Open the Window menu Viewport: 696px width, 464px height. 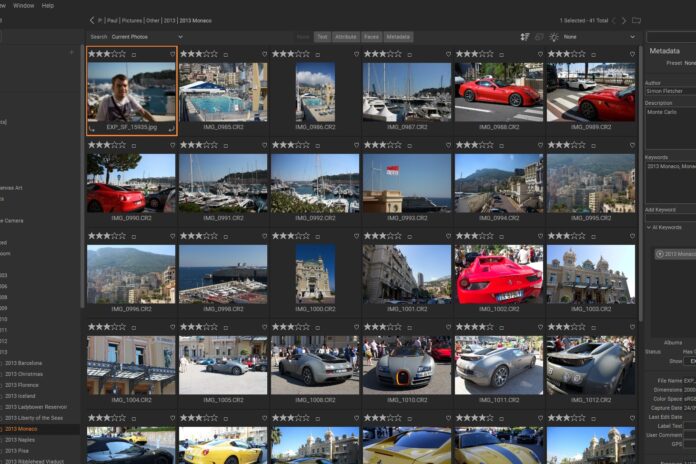pyautogui.click(x=24, y=6)
